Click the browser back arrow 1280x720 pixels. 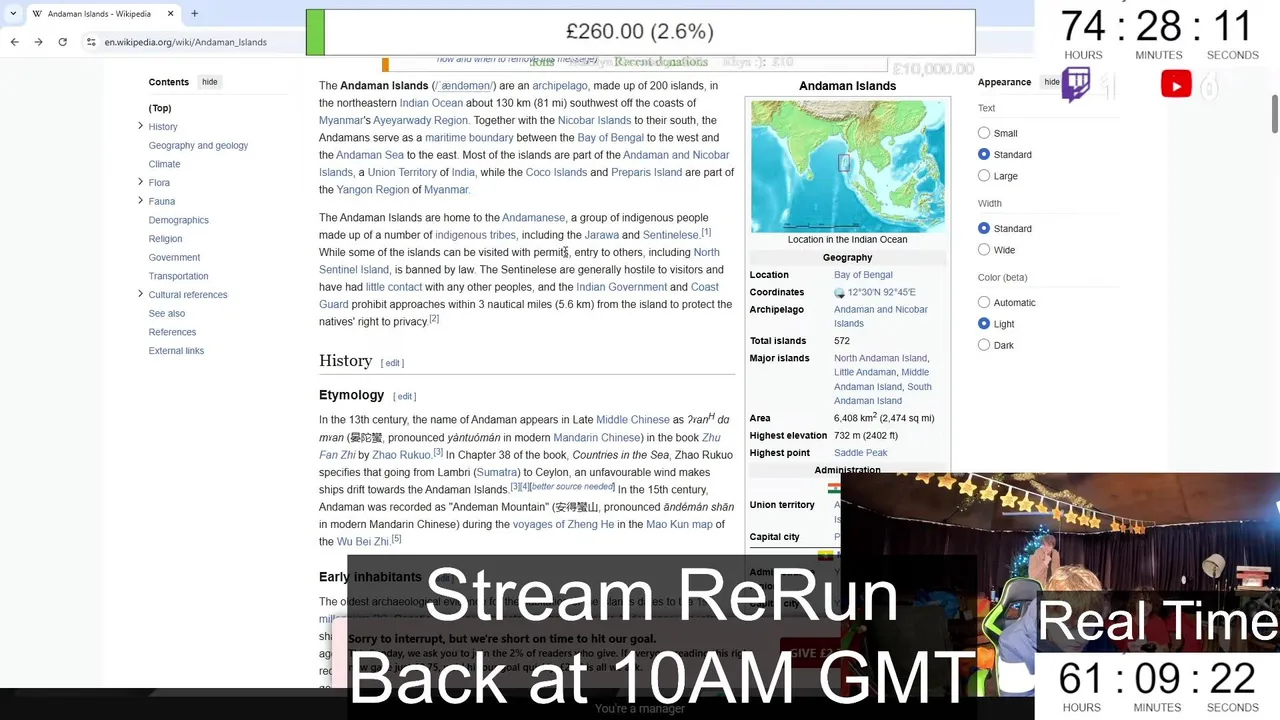coord(14,42)
